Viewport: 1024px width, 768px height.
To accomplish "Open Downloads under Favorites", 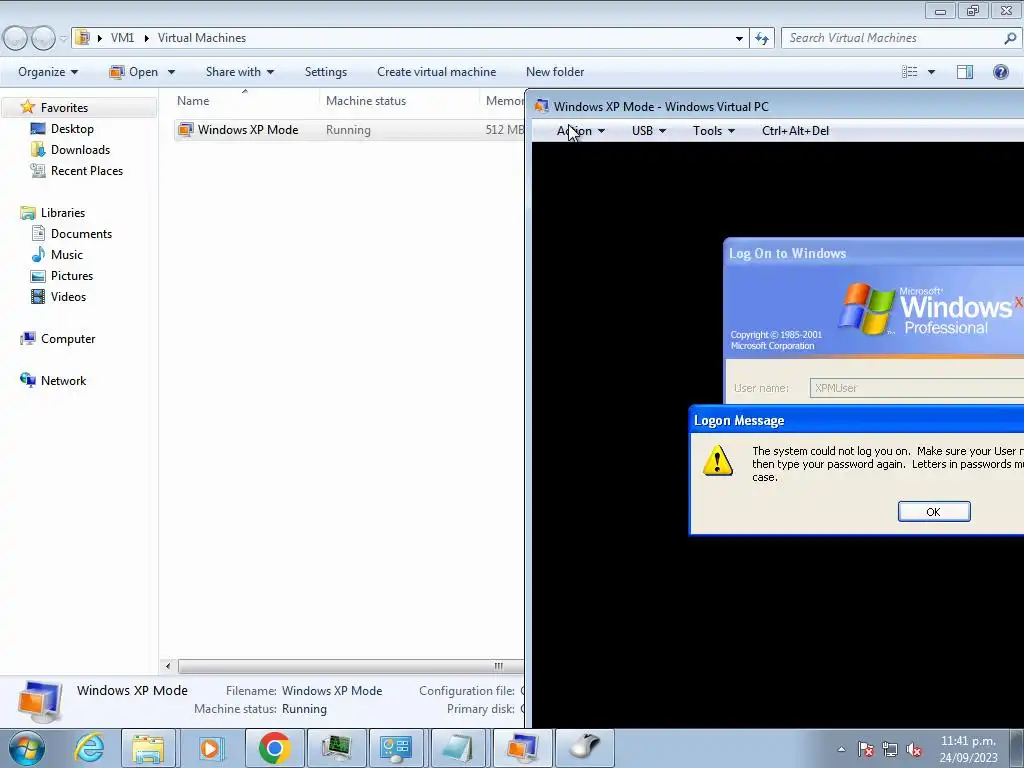I will tap(80, 150).
